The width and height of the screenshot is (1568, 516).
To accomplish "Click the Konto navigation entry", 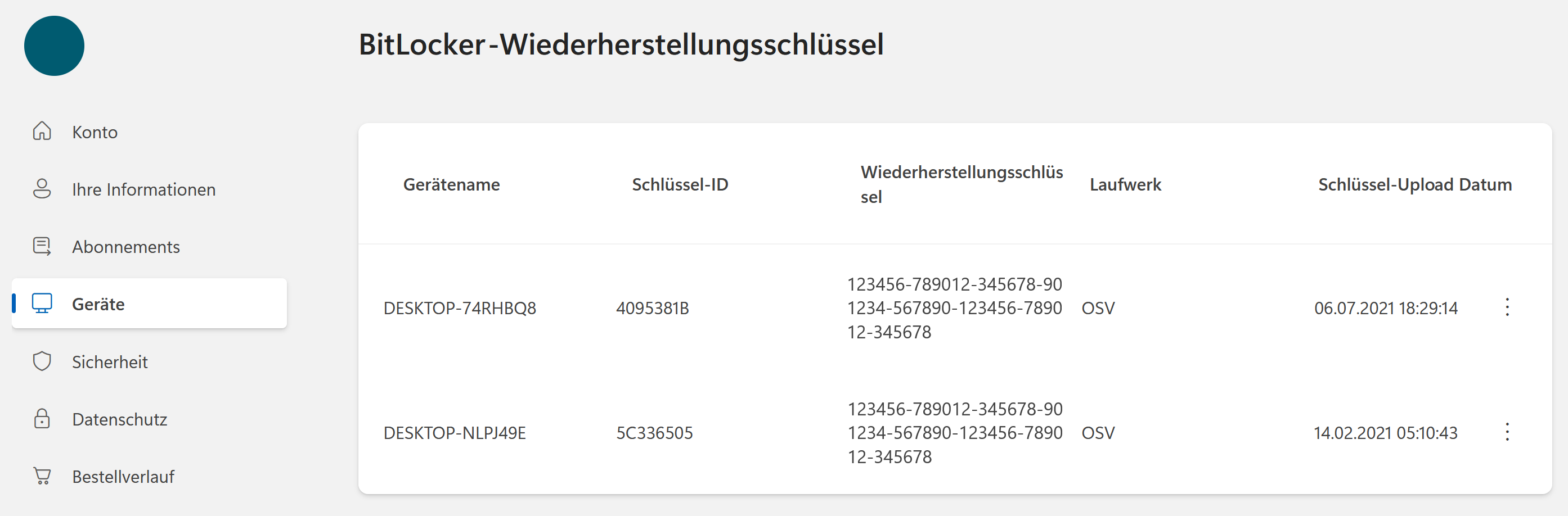I will (x=95, y=132).
